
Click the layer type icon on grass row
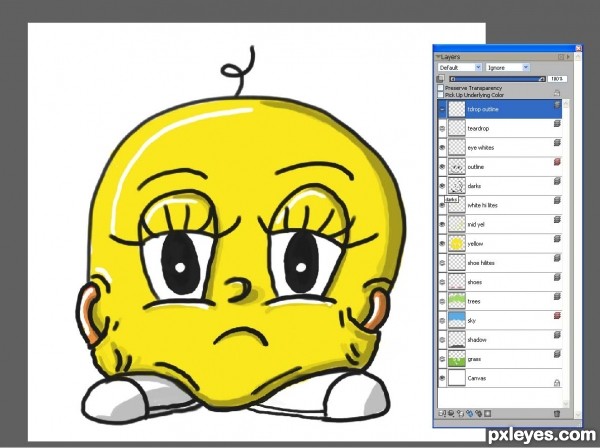point(557,354)
